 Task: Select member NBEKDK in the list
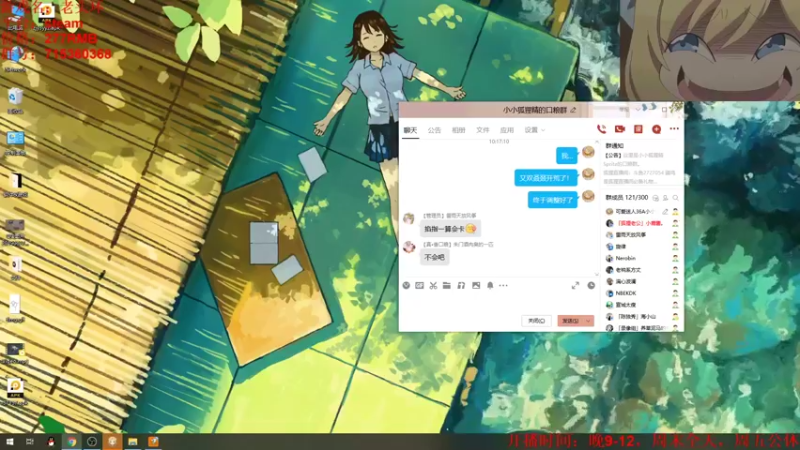(x=641, y=293)
